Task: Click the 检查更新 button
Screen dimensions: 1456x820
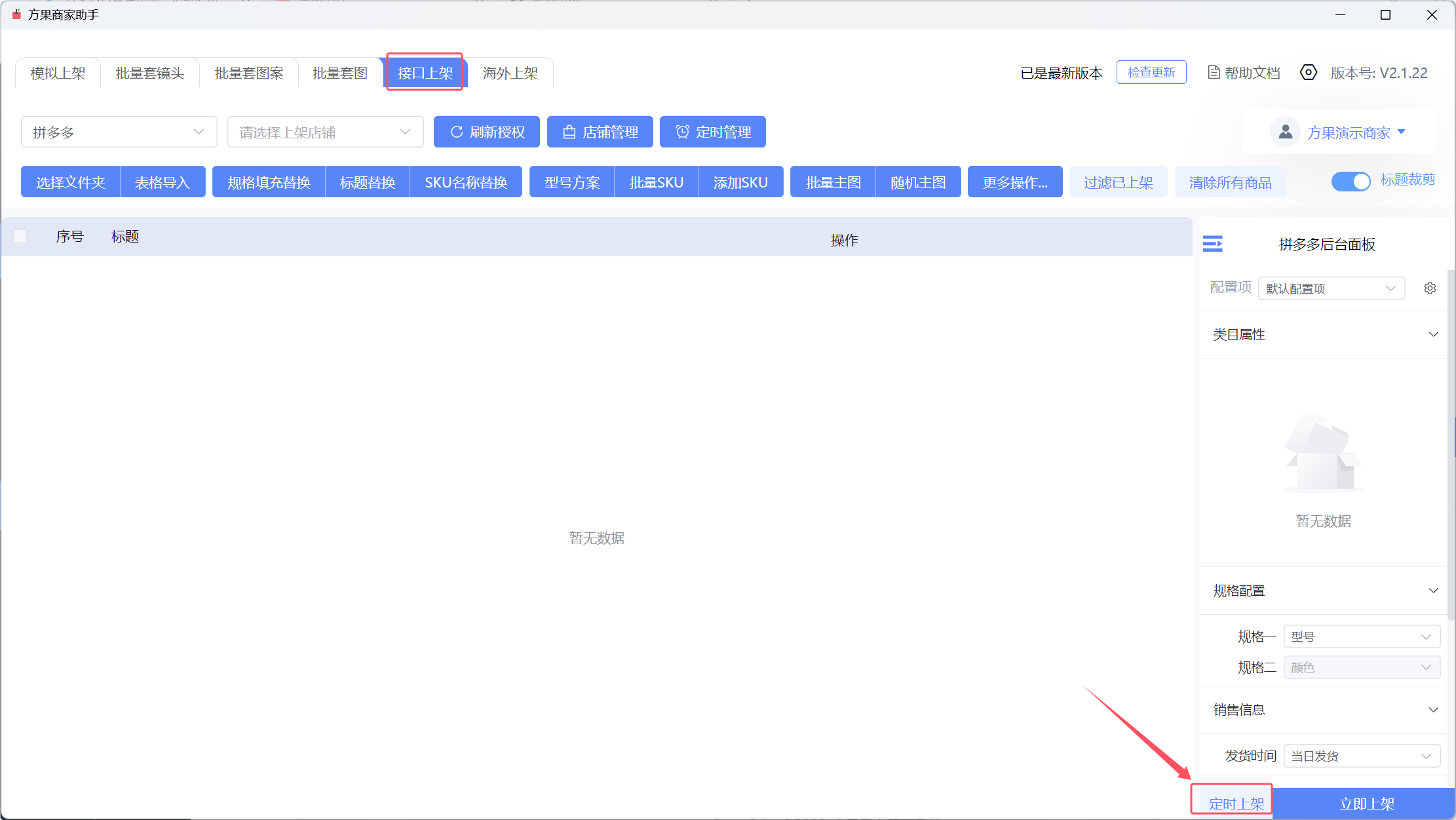Action: click(1151, 72)
